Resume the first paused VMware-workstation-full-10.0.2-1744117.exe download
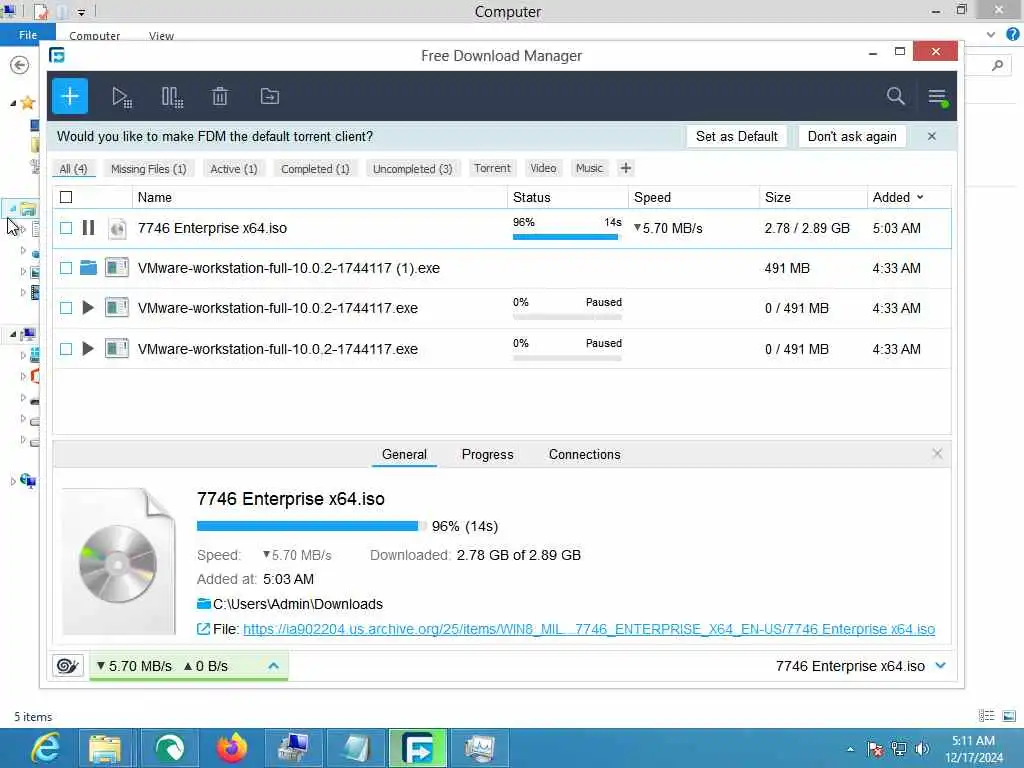Screen dimensions: 1024x768 (88, 308)
